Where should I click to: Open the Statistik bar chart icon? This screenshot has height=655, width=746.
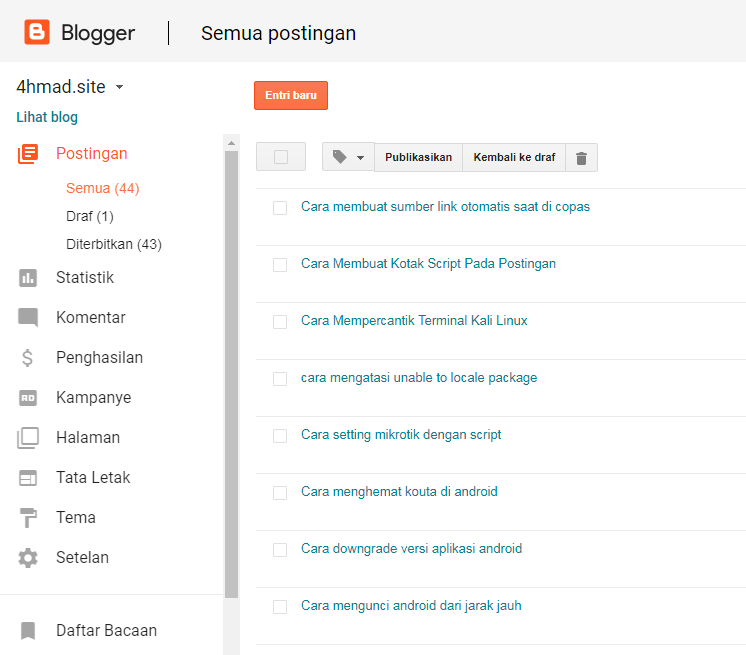28,278
